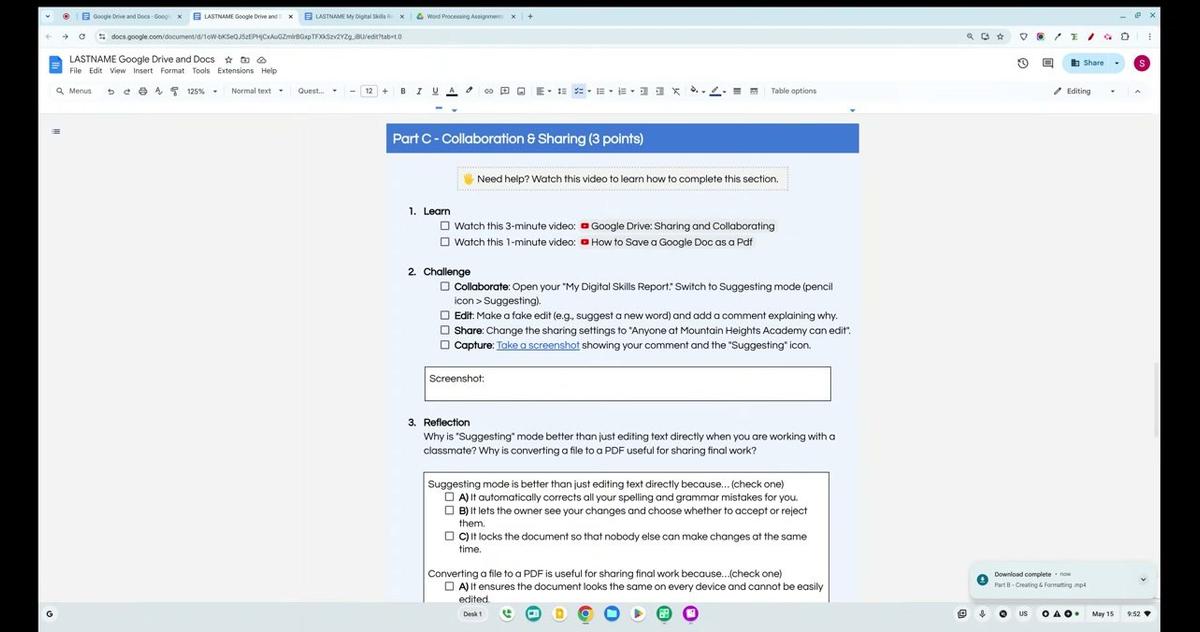Increase indent of the selection
Image resolution: width=1200 pixels, height=632 pixels.
point(660,91)
